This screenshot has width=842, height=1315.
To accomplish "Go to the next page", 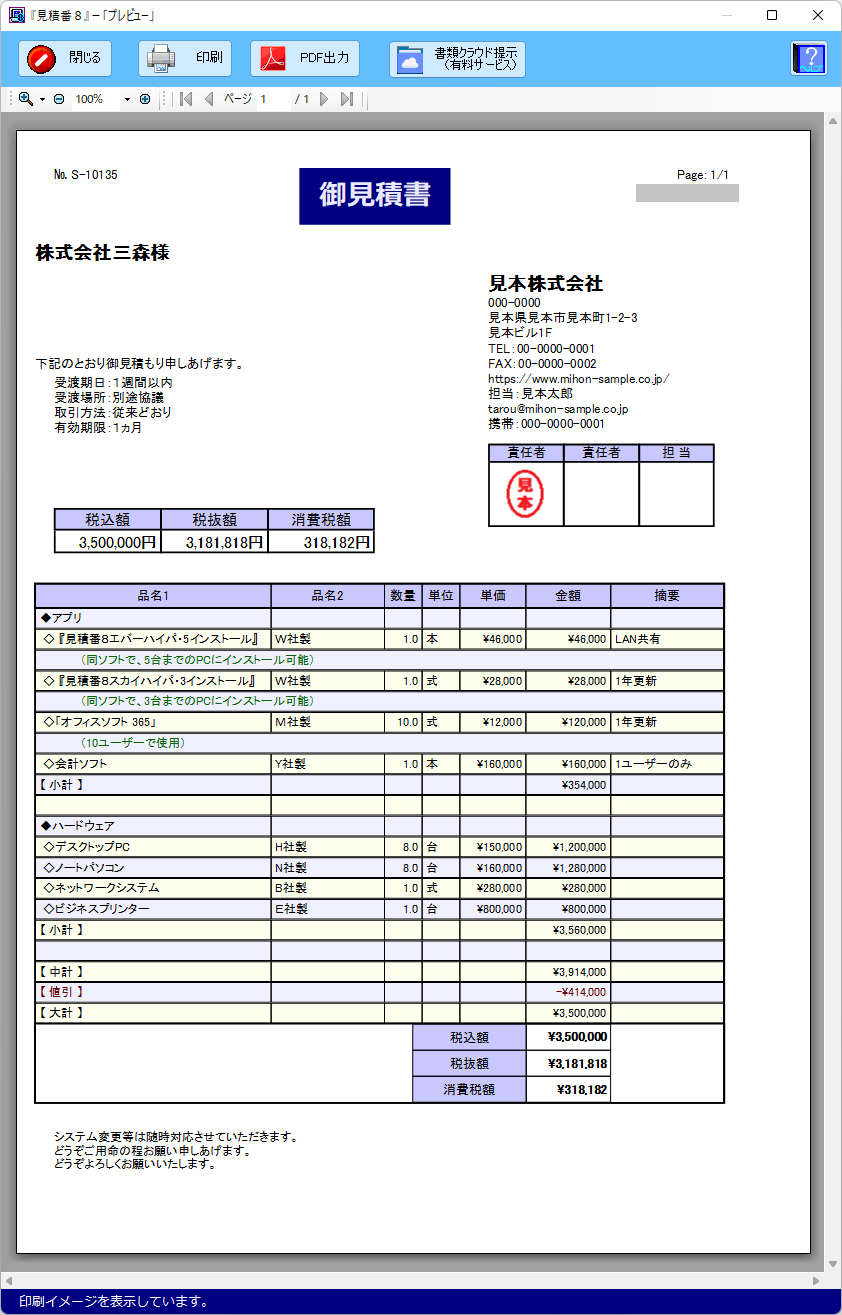I will point(324,99).
